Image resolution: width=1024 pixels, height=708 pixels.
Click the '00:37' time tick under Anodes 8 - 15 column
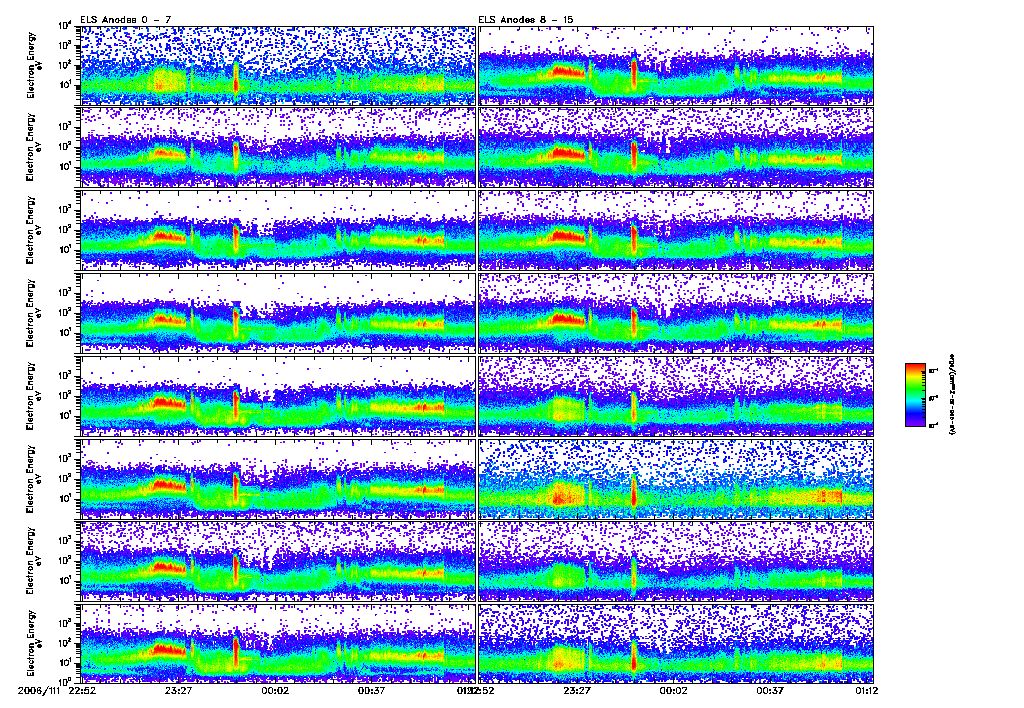click(770, 690)
